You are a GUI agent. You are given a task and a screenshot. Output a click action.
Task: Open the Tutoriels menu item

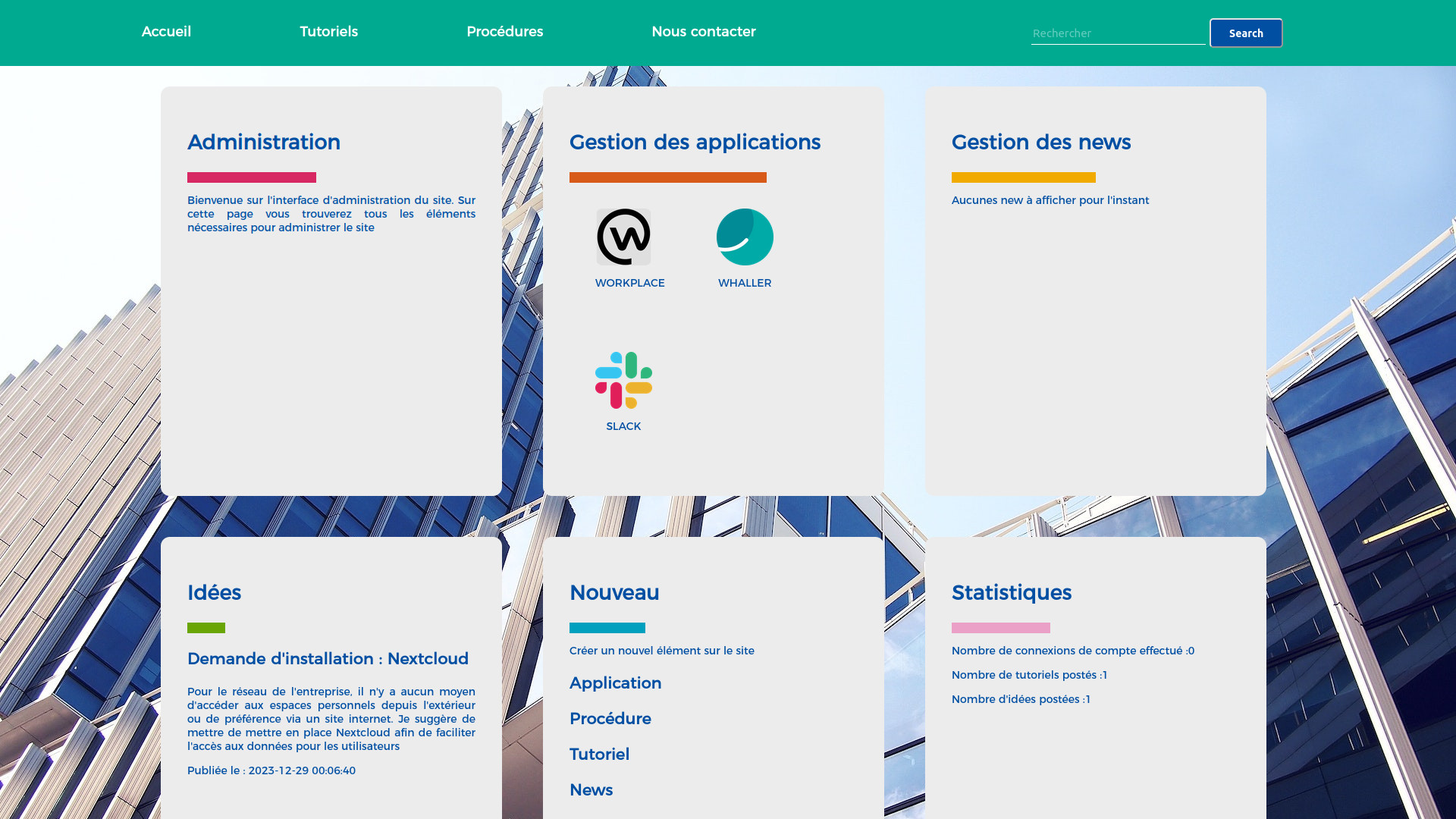pos(328,32)
